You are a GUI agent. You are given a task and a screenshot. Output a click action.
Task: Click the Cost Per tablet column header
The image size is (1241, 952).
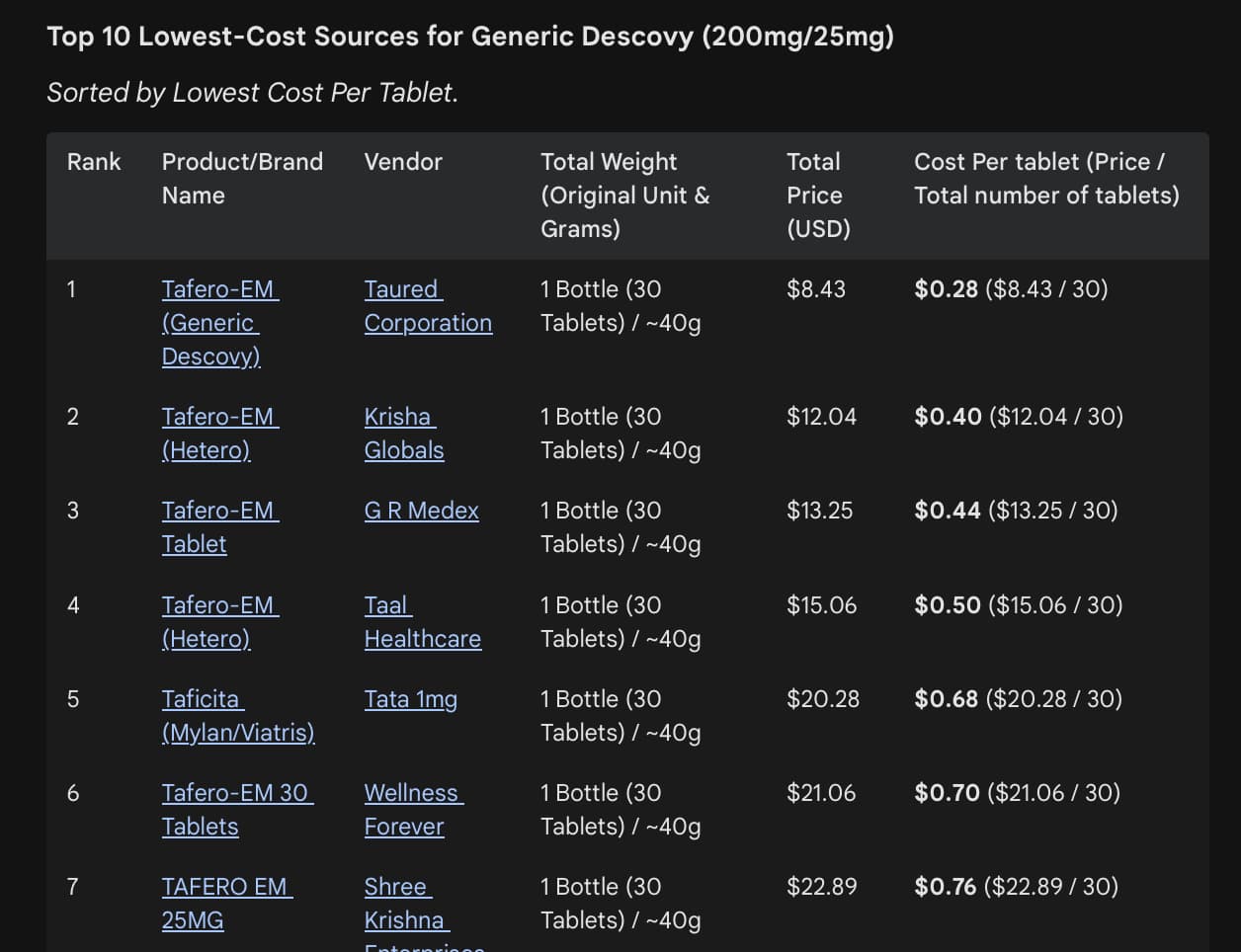[1045, 178]
